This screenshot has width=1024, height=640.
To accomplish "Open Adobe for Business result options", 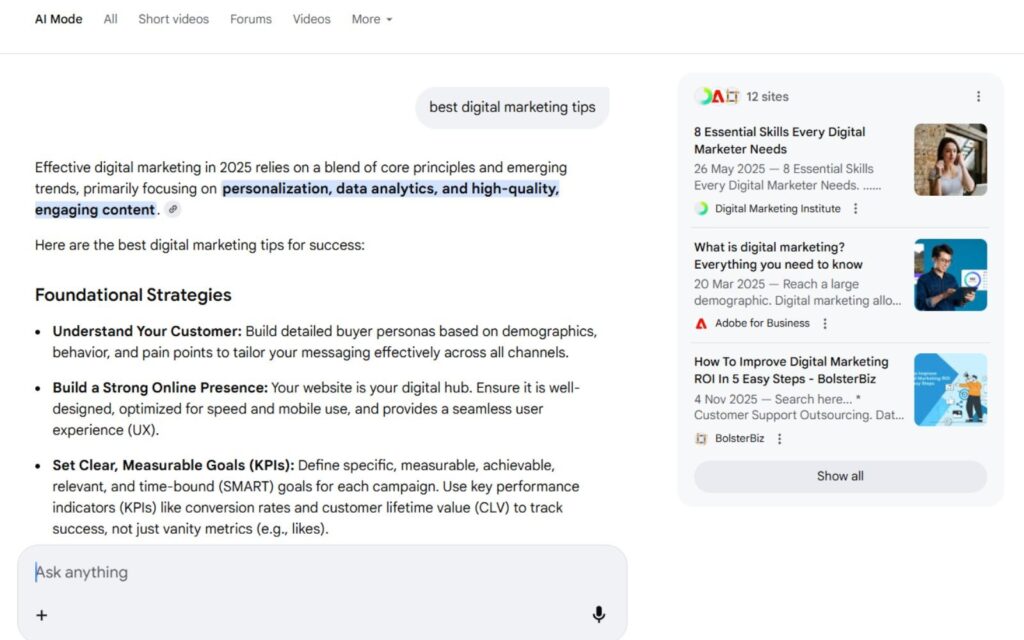I will 825,324.
